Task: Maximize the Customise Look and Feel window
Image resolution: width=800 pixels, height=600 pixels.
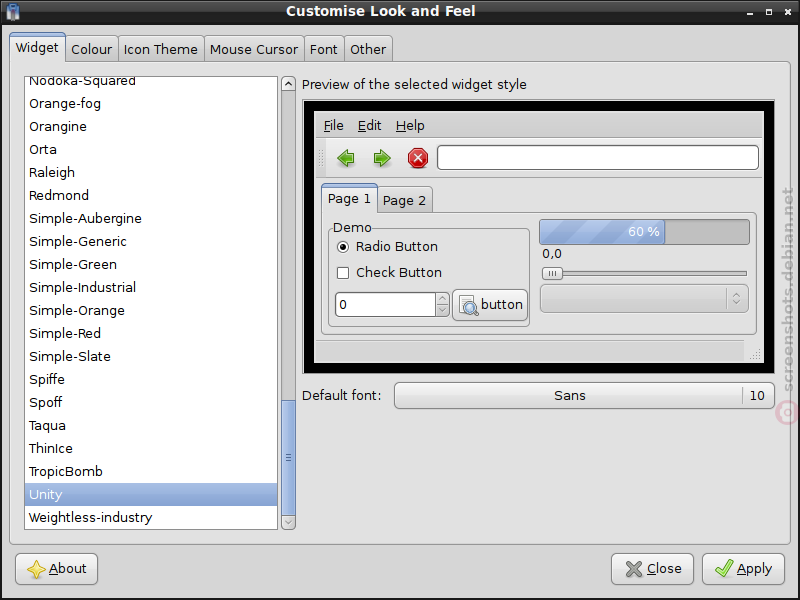Action: (768, 12)
